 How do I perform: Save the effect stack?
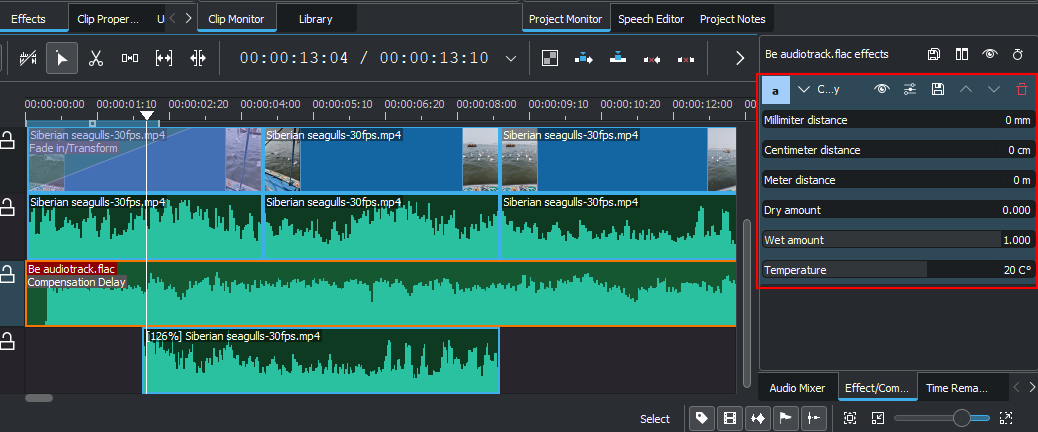[933, 54]
